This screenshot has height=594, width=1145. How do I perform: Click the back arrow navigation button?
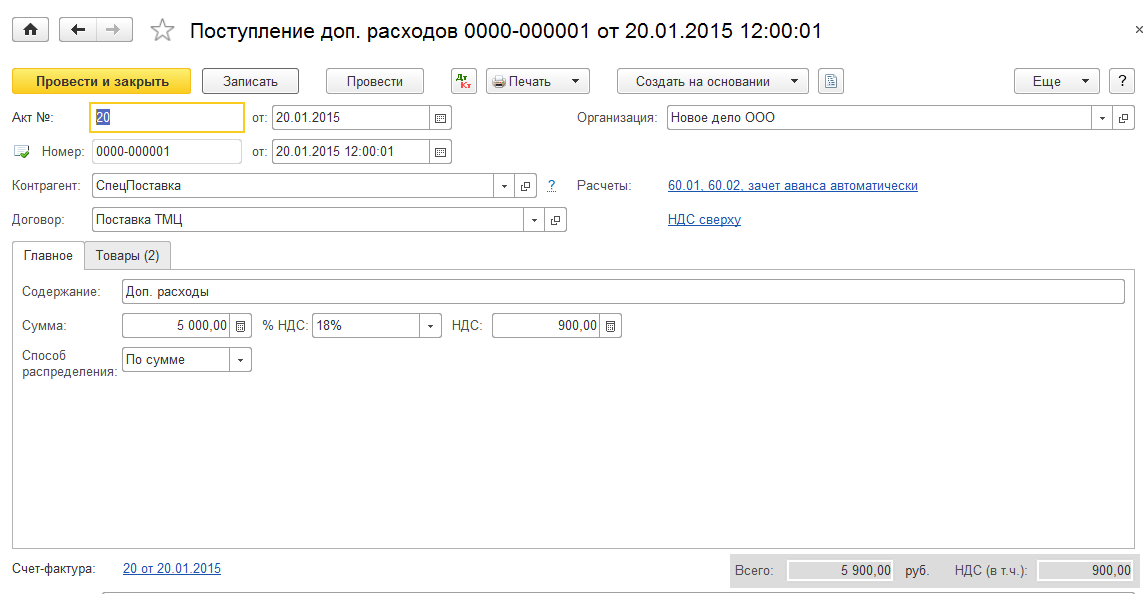pyautogui.click(x=77, y=30)
